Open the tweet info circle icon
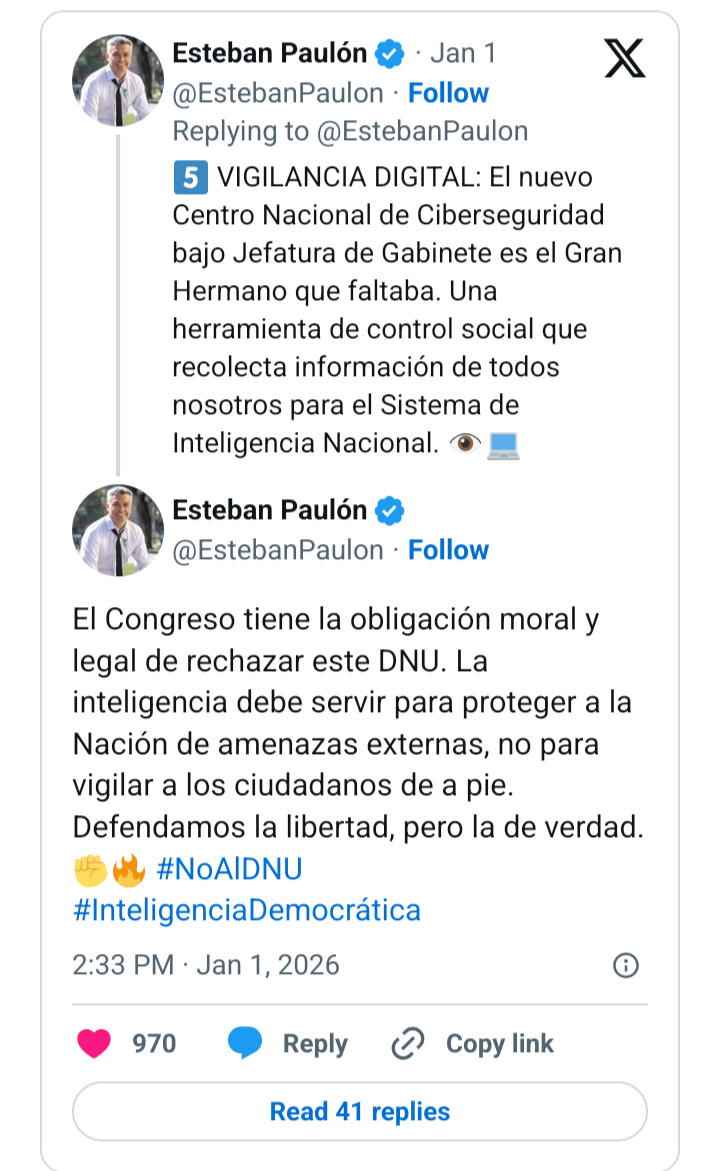 click(x=625, y=965)
